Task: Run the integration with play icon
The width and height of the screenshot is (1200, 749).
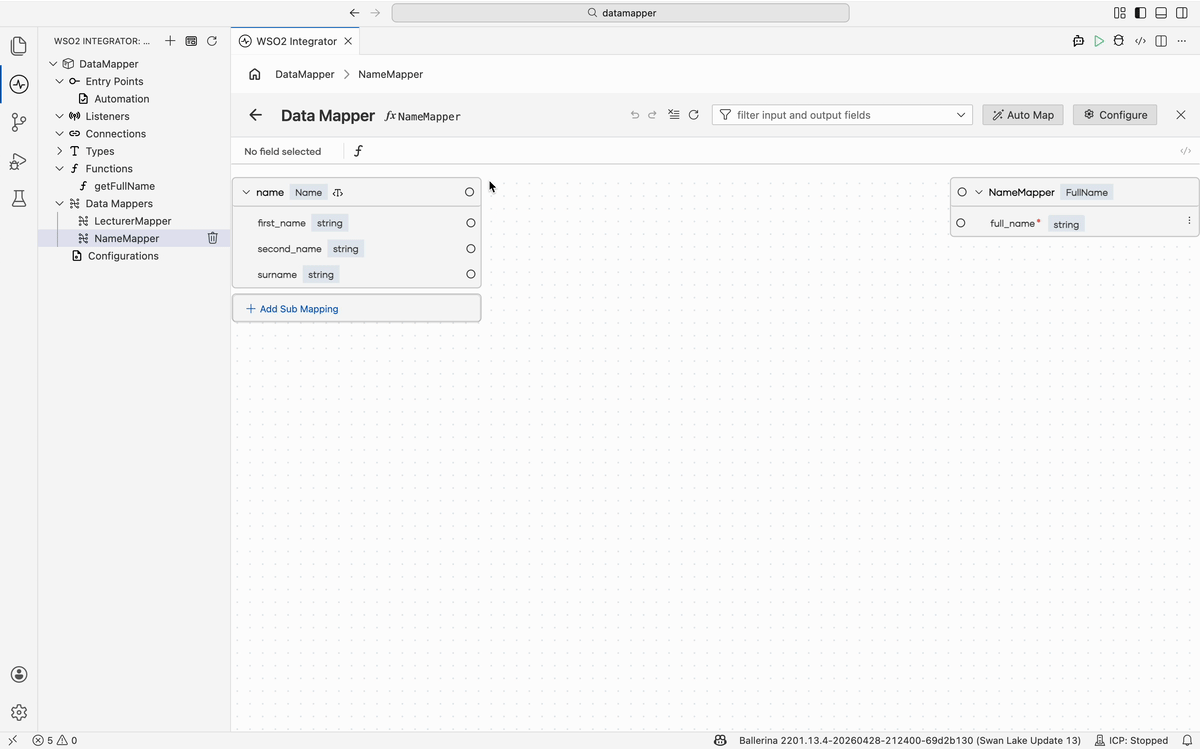Action: (1099, 41)
